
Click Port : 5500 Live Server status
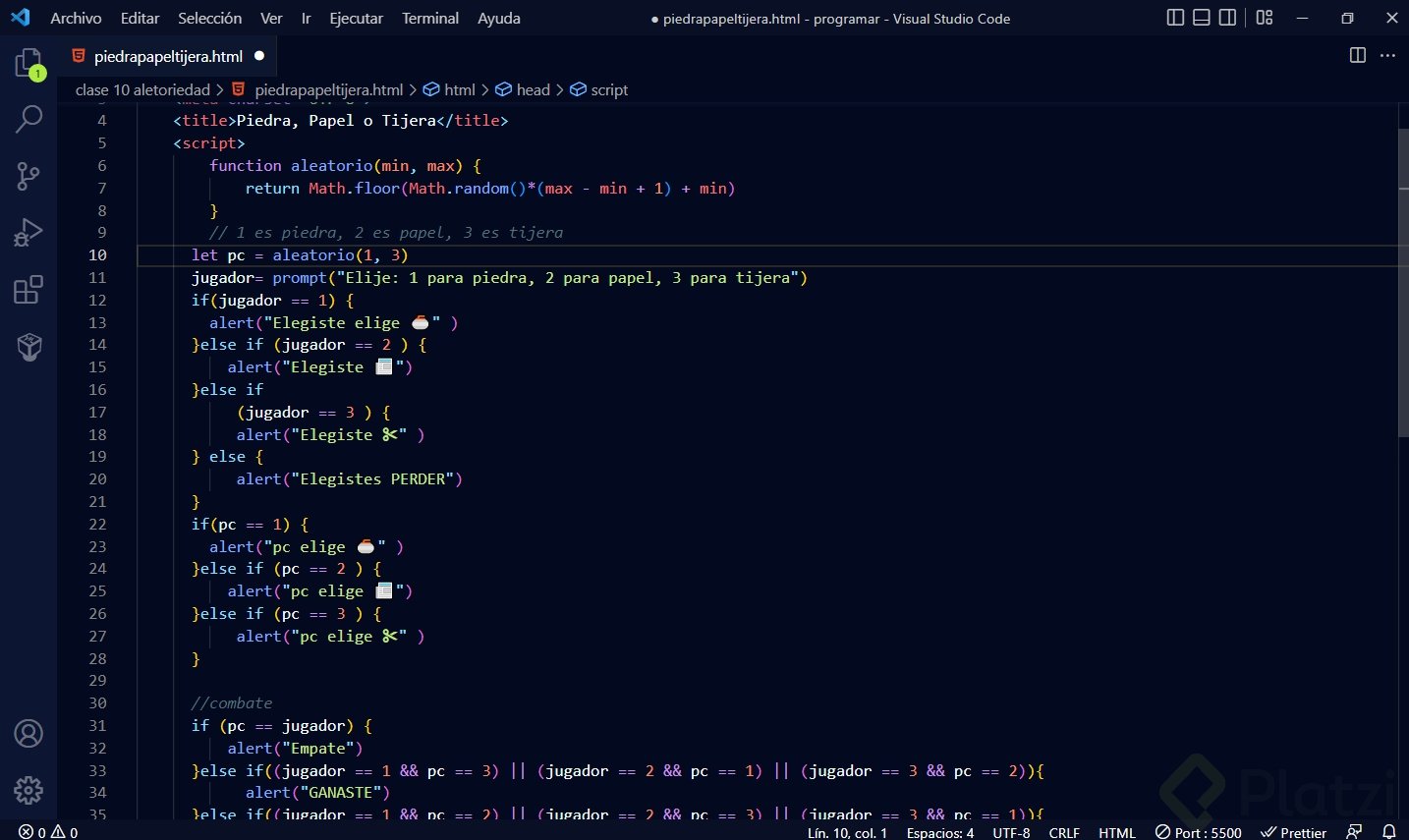click(x=1199, y=832)
